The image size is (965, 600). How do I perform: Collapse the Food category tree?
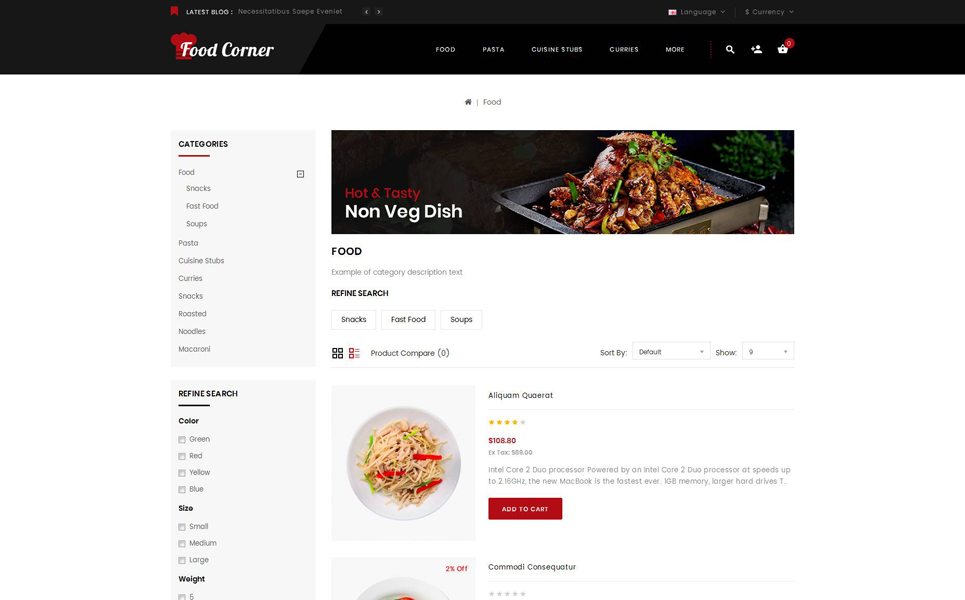[x=300, y=174]
